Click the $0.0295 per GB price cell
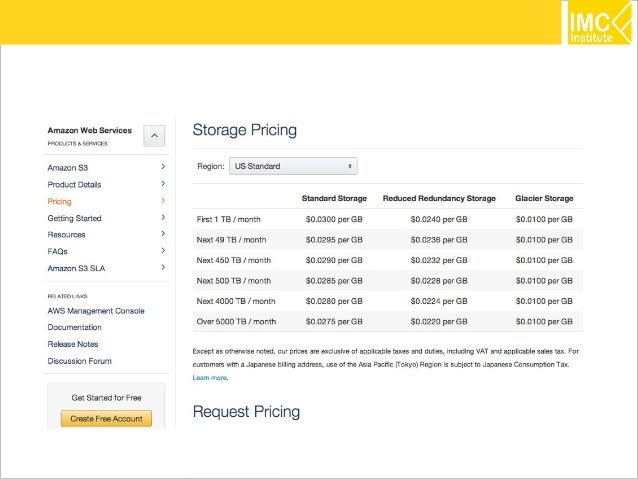 [x=334, y=240]
